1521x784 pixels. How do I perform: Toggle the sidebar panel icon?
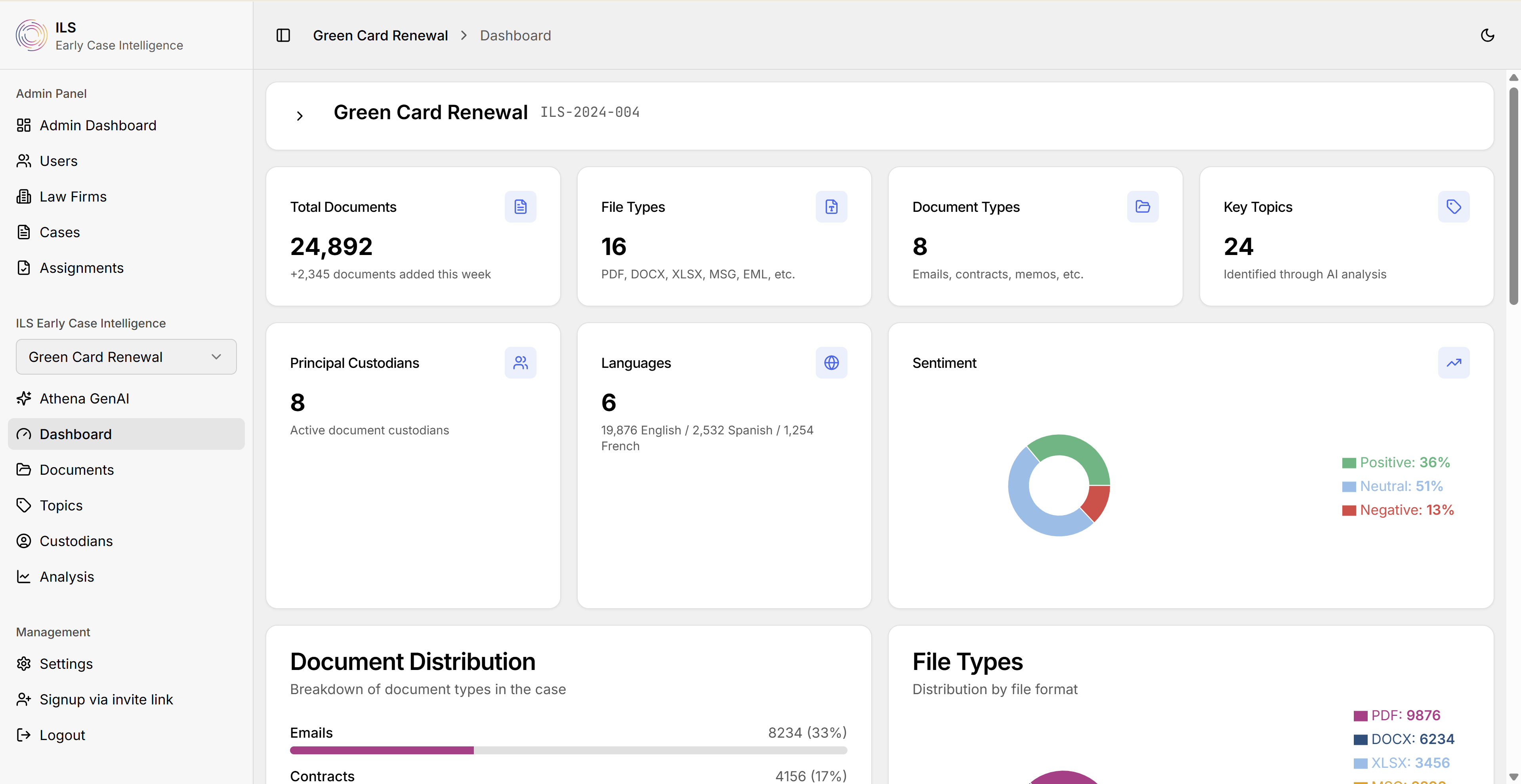pos(283,35)
